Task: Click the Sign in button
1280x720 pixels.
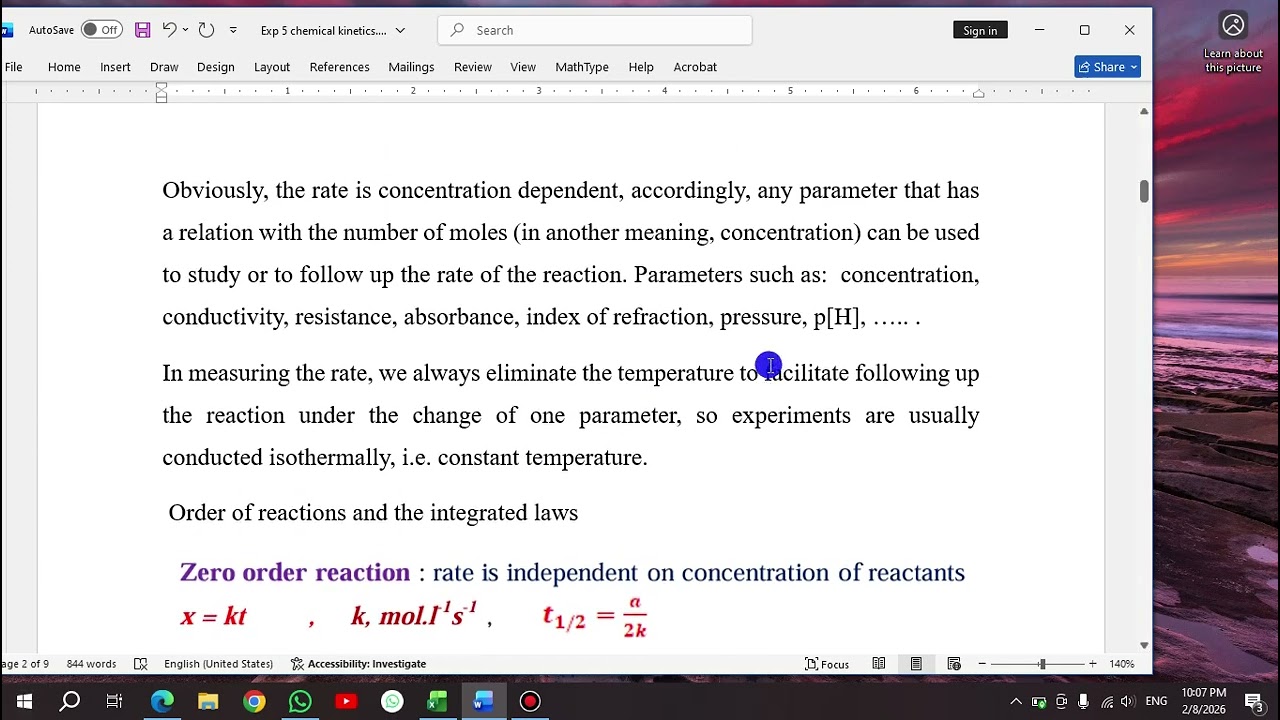Action: tap(980, 30)
